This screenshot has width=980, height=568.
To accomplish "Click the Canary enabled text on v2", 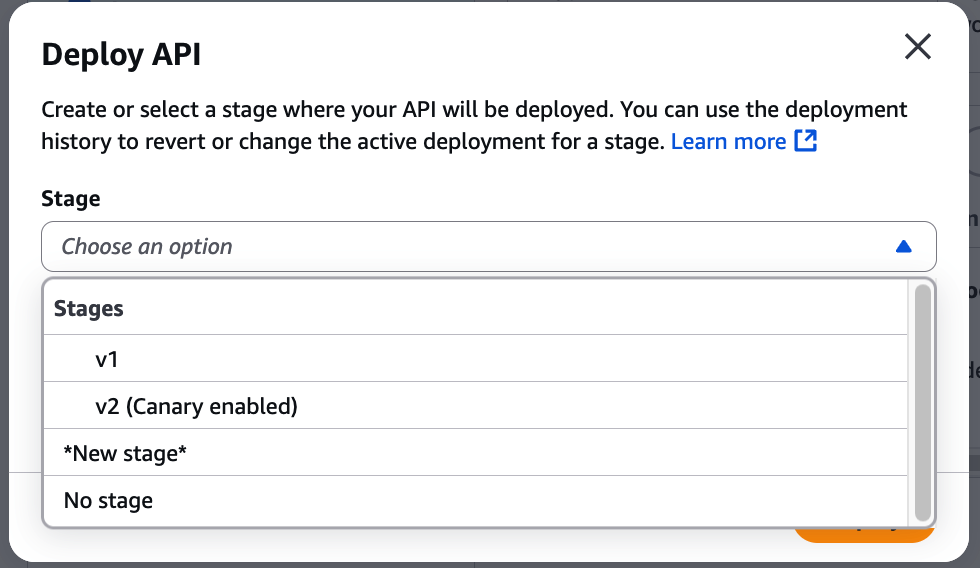I will tap(212, 406).
